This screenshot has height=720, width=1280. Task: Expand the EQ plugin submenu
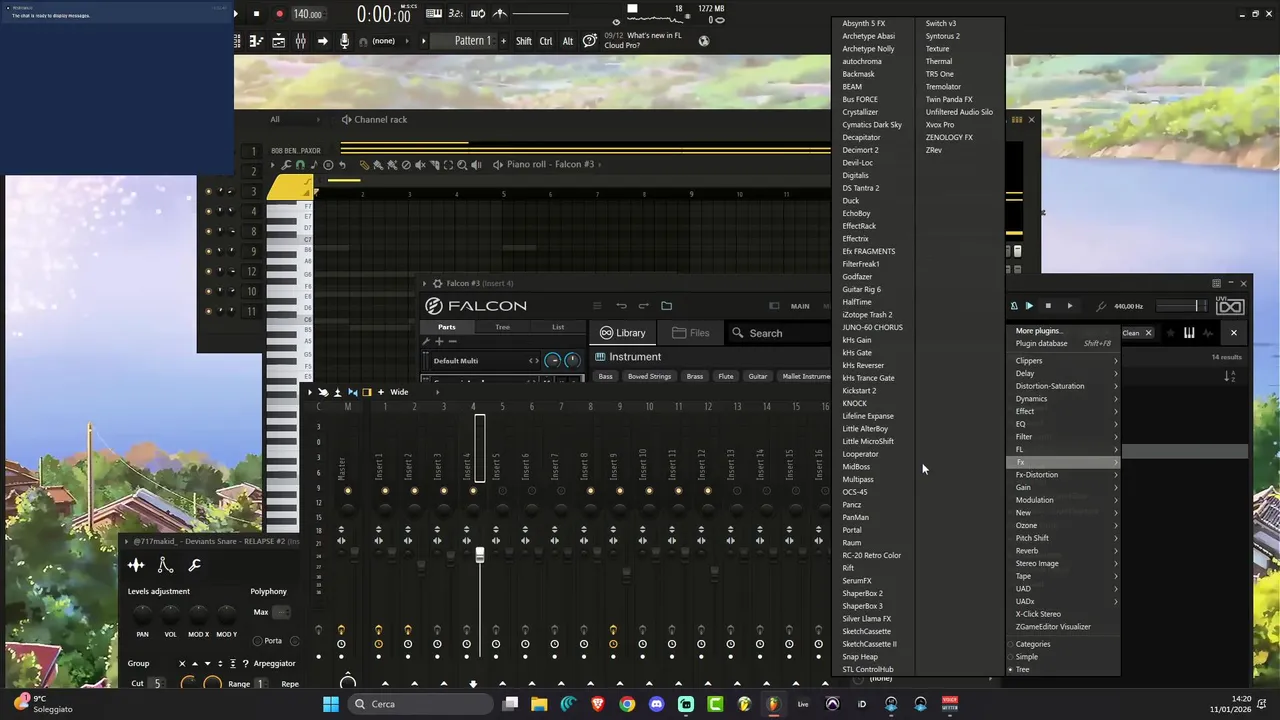[1063, 424]
